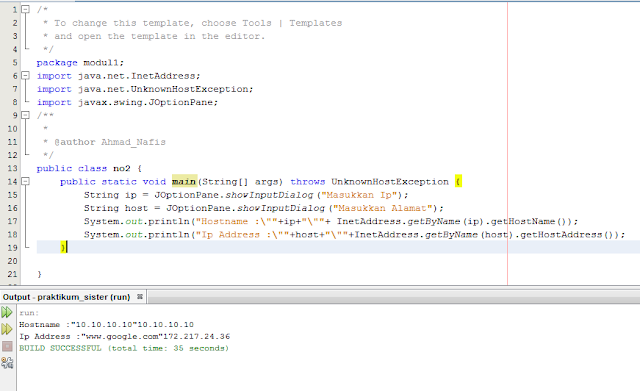Click the 'To change this template' comment line
The image size is (640, 391).
pyautogui.click(x=193, y=23)
